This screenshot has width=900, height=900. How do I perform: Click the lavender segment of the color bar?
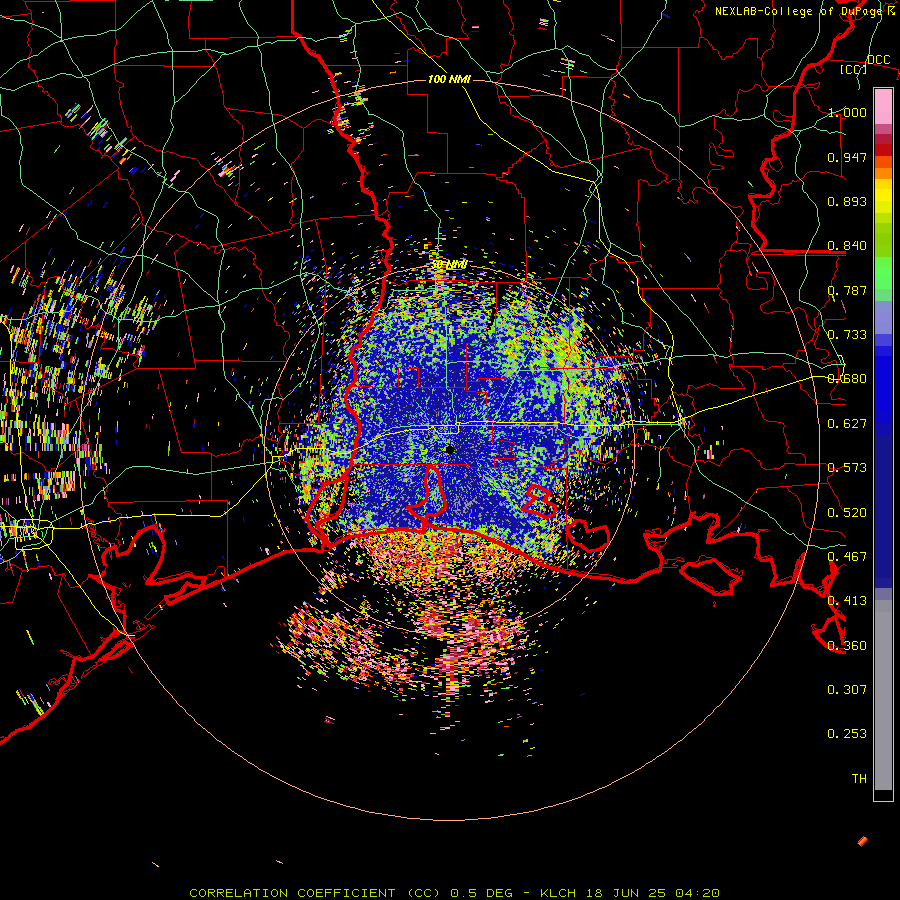coord(883,317)
